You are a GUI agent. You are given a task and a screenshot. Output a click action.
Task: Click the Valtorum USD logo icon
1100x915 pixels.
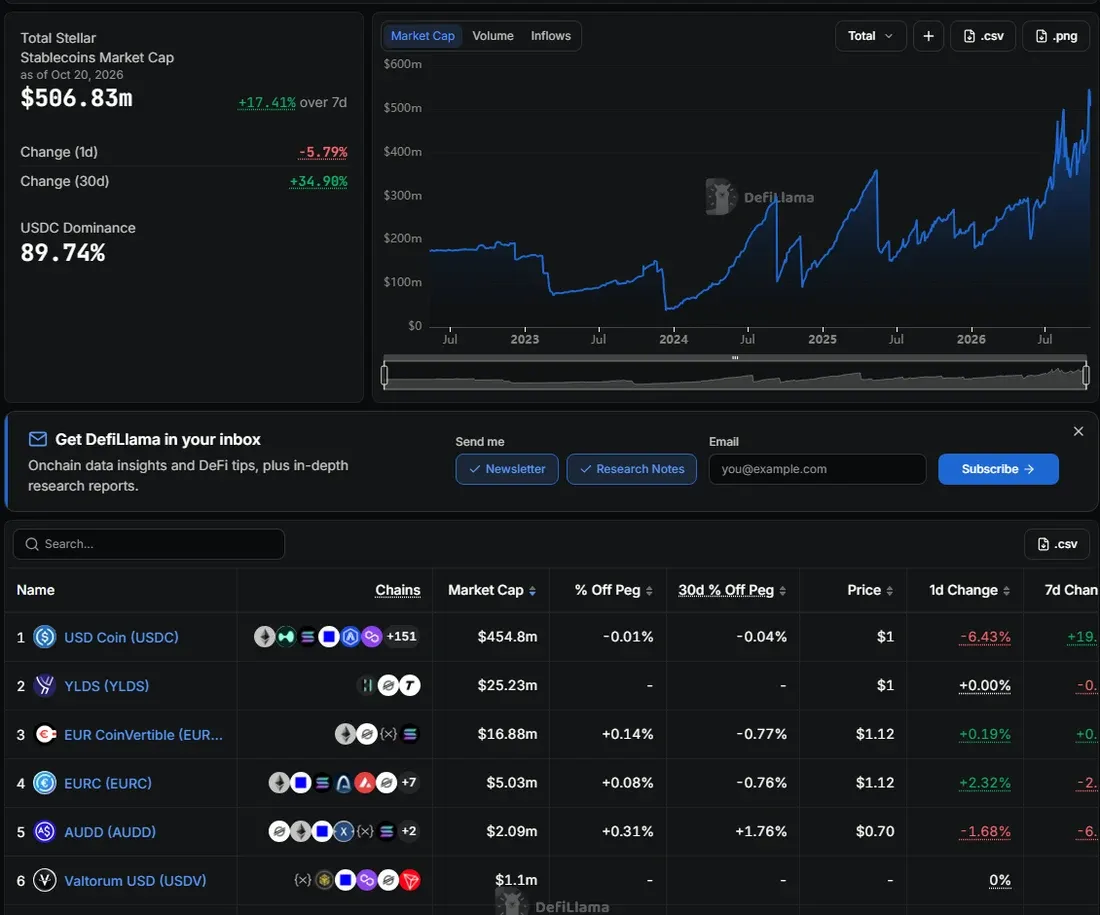click(x=45, y=880)
